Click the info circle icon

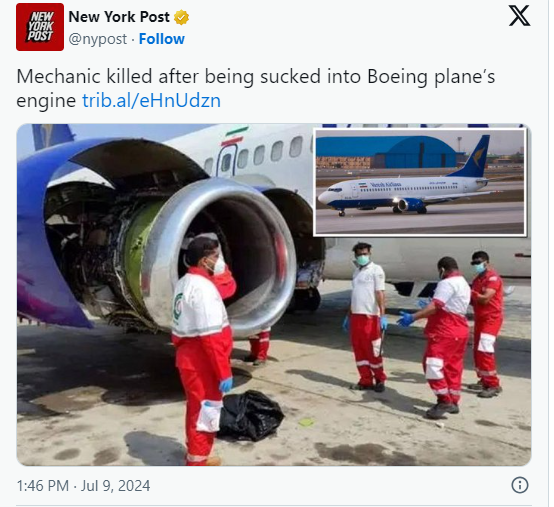click(520, 485)
